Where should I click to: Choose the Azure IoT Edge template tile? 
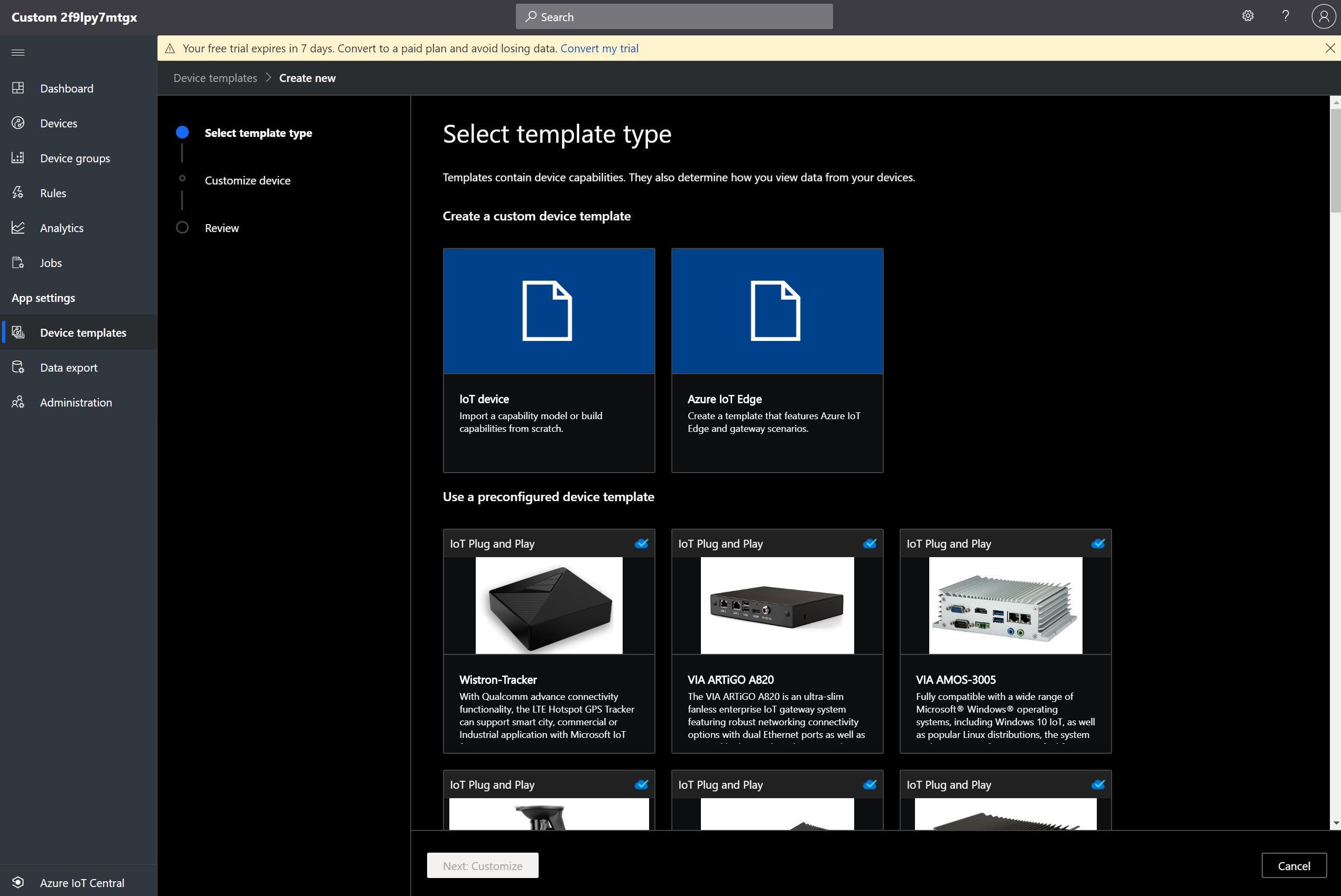776,360
